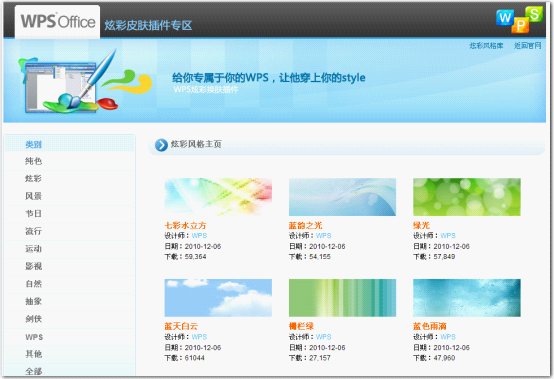Select the 风景 category

(34, 196)
